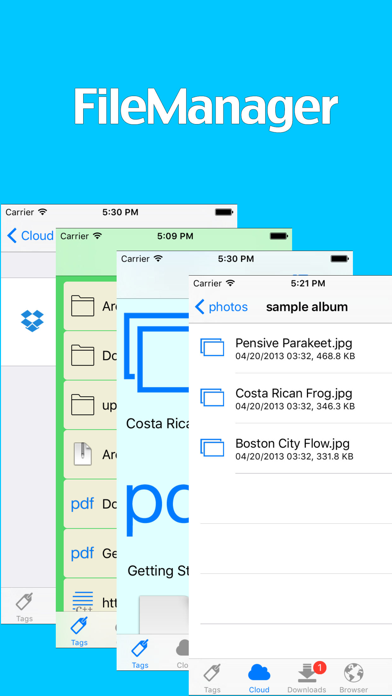Select Costa Rica label in light blue window
Image resolution: width=392 pixels, height=696 pixels.
tap(158, 423)
